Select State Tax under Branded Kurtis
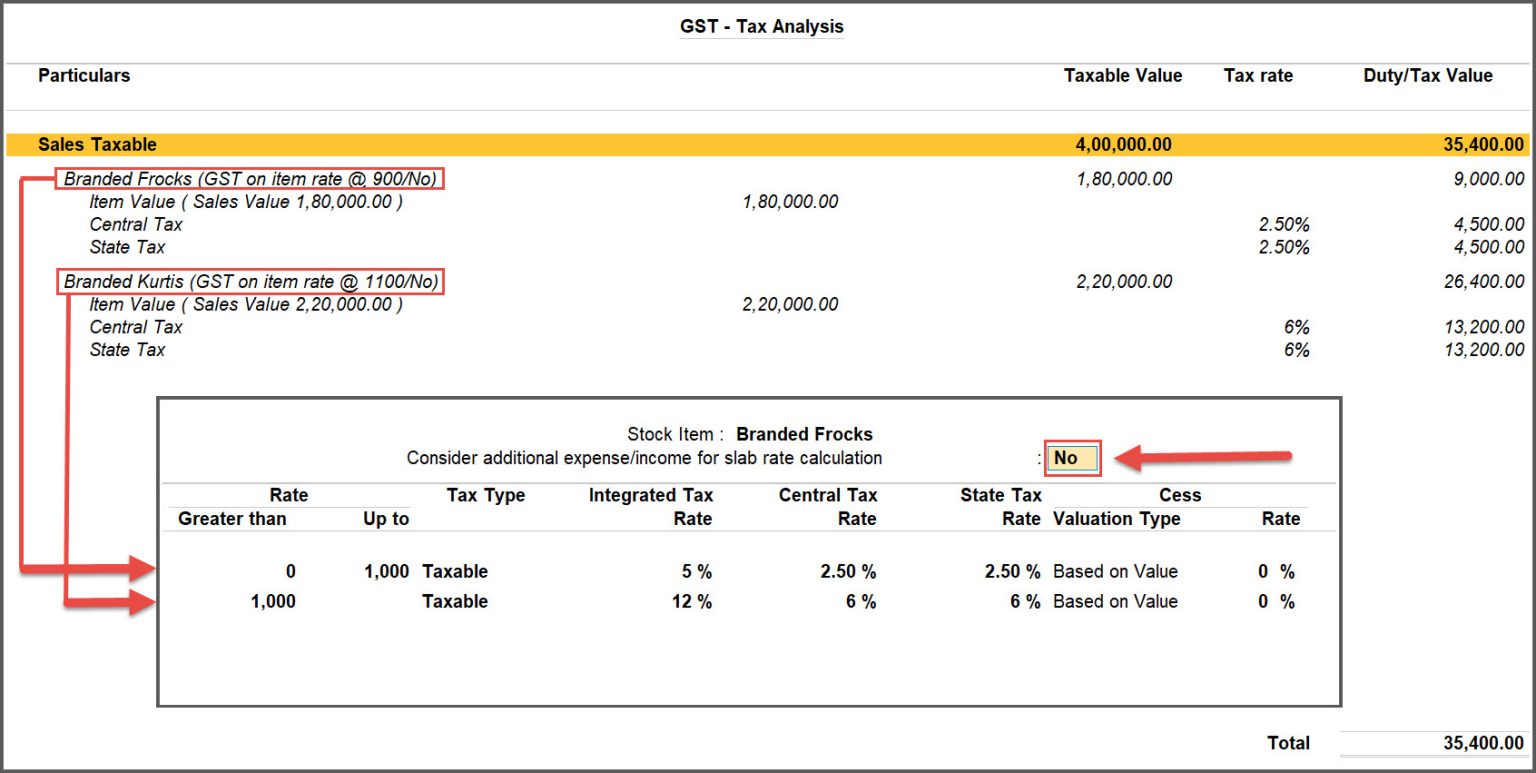The image size is (1536, 773). point(128,349)
